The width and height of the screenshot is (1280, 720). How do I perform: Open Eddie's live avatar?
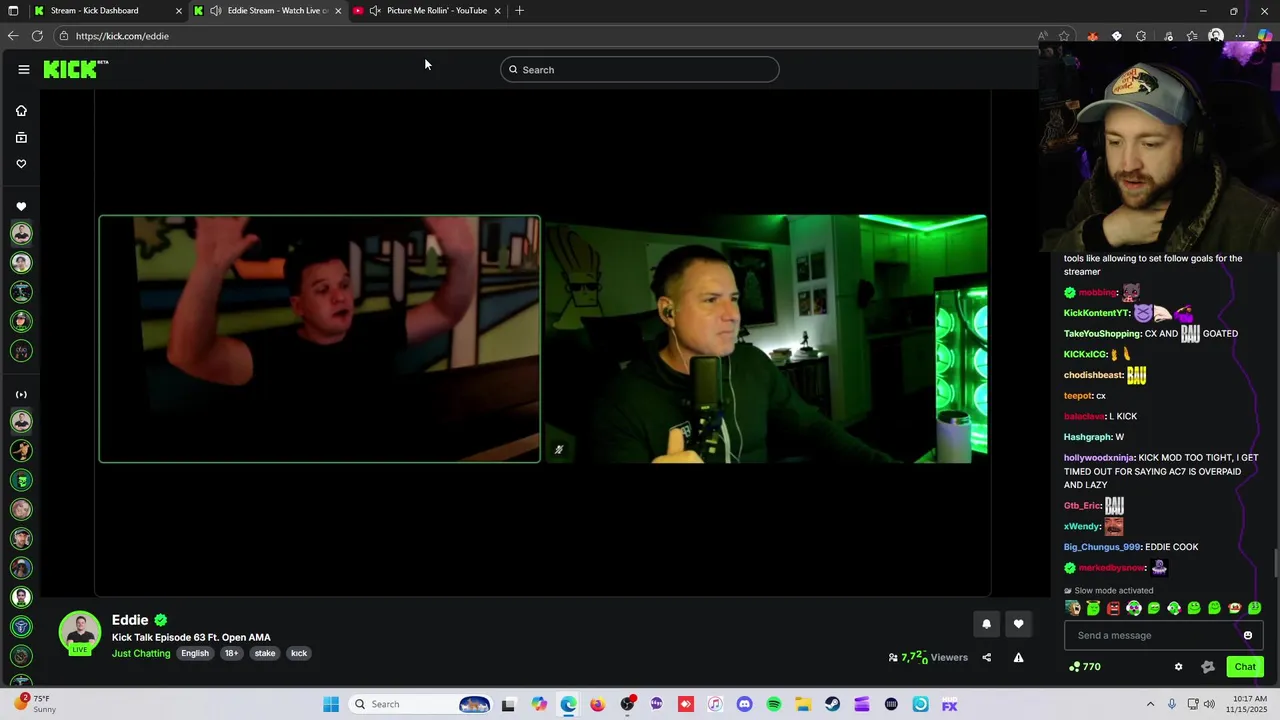79,633
